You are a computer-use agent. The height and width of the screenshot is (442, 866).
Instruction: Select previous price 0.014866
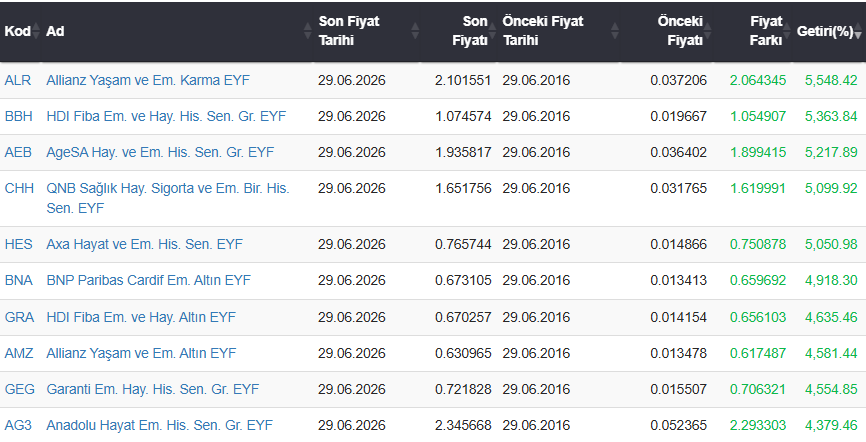678,244
